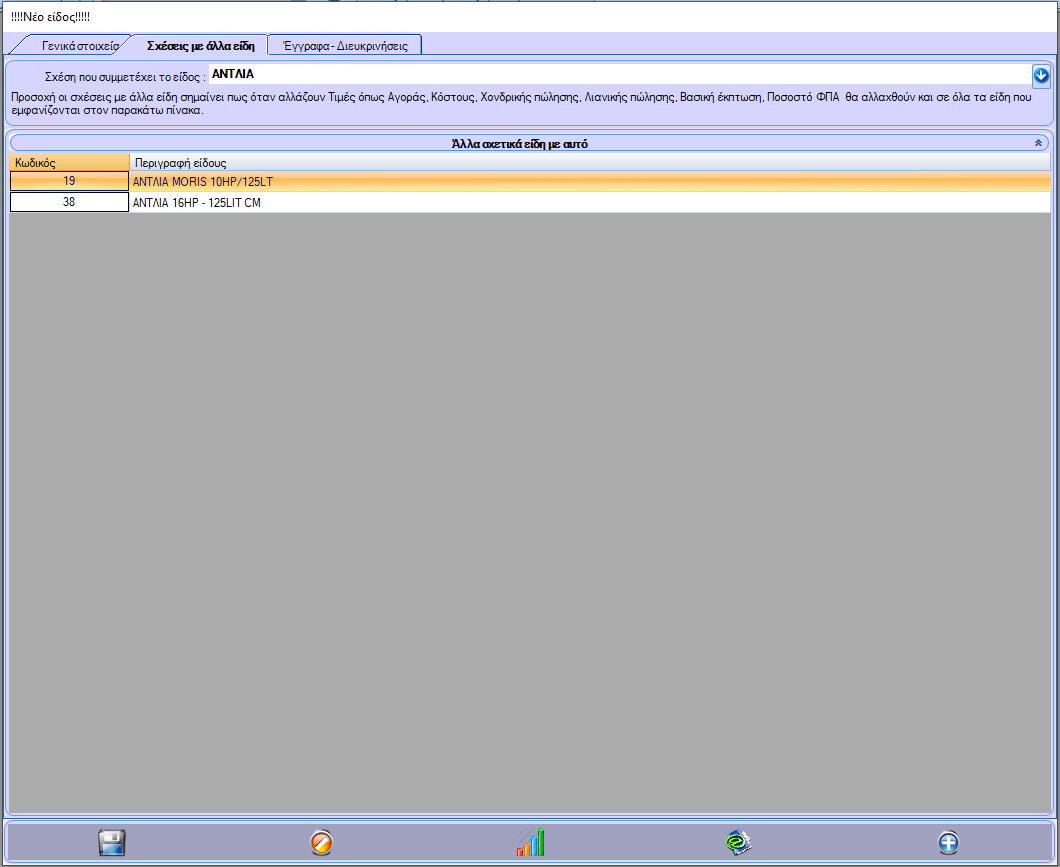This screenshot has width=1060, height=867.
Task: Click the green e-book icon
Action: 738,843
